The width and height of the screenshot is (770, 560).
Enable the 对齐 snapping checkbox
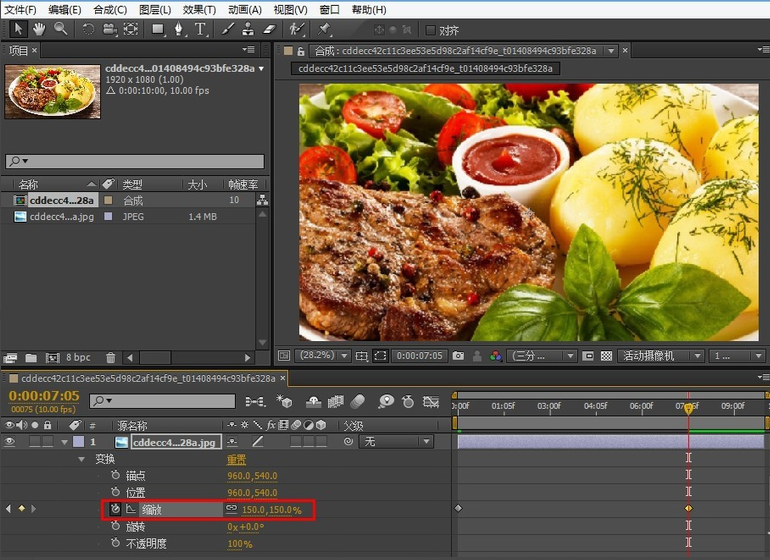(x=431, y=30)
